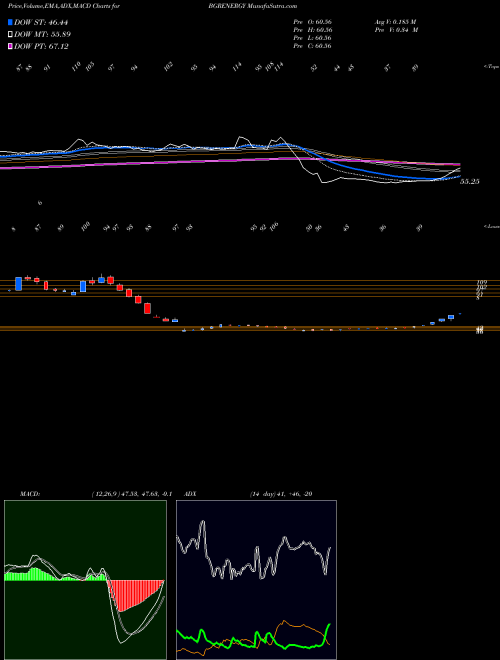Click the 109 price level label

(x=481, y=282)
